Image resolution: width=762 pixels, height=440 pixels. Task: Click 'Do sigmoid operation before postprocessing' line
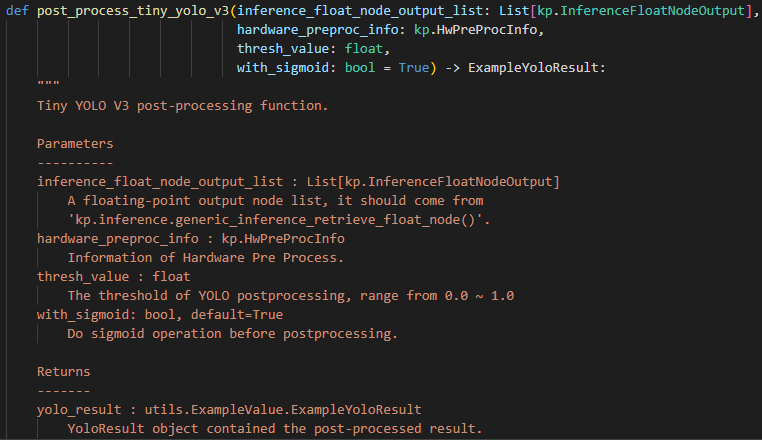(x=232, y=334)
